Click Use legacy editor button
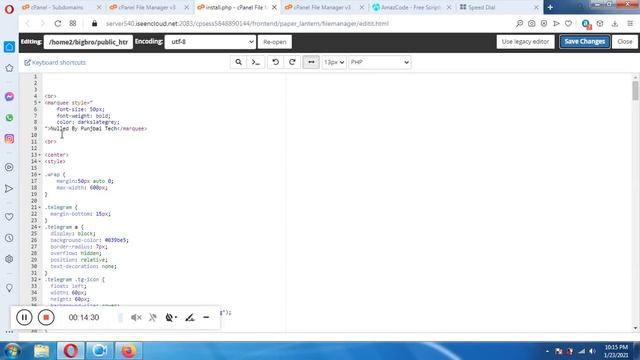 [x=525, y=42]
